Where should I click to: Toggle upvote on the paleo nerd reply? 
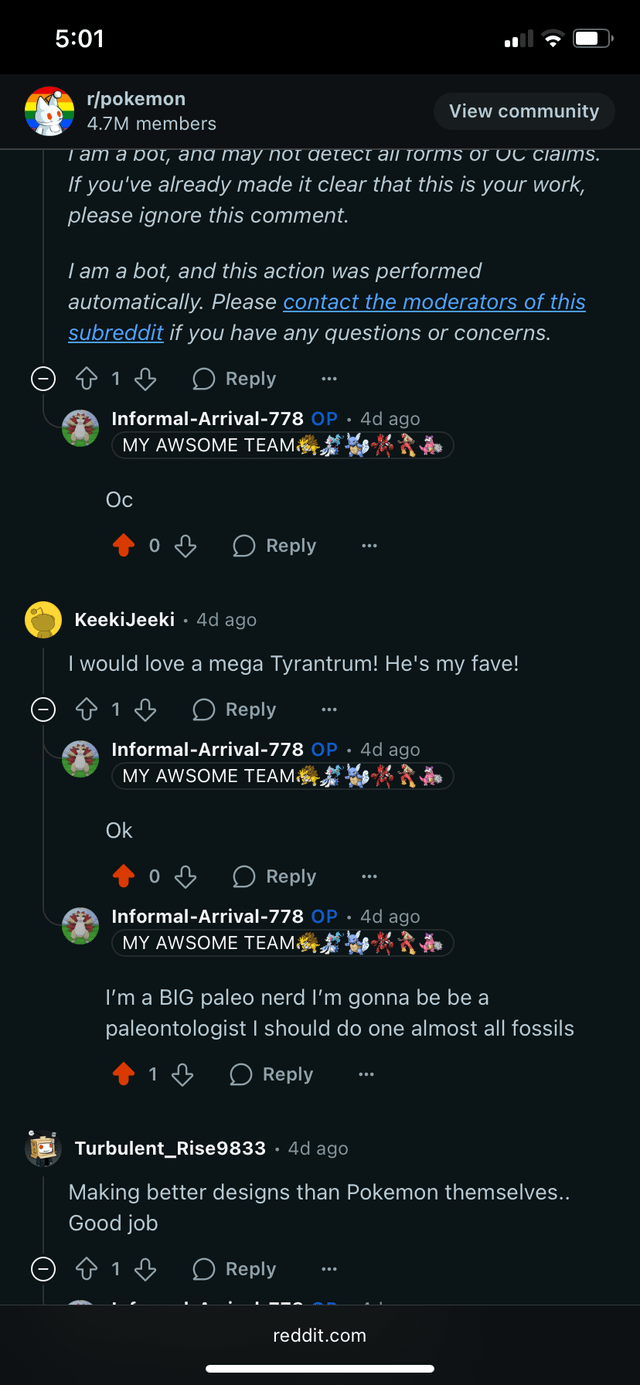(x=123, y=1075)
